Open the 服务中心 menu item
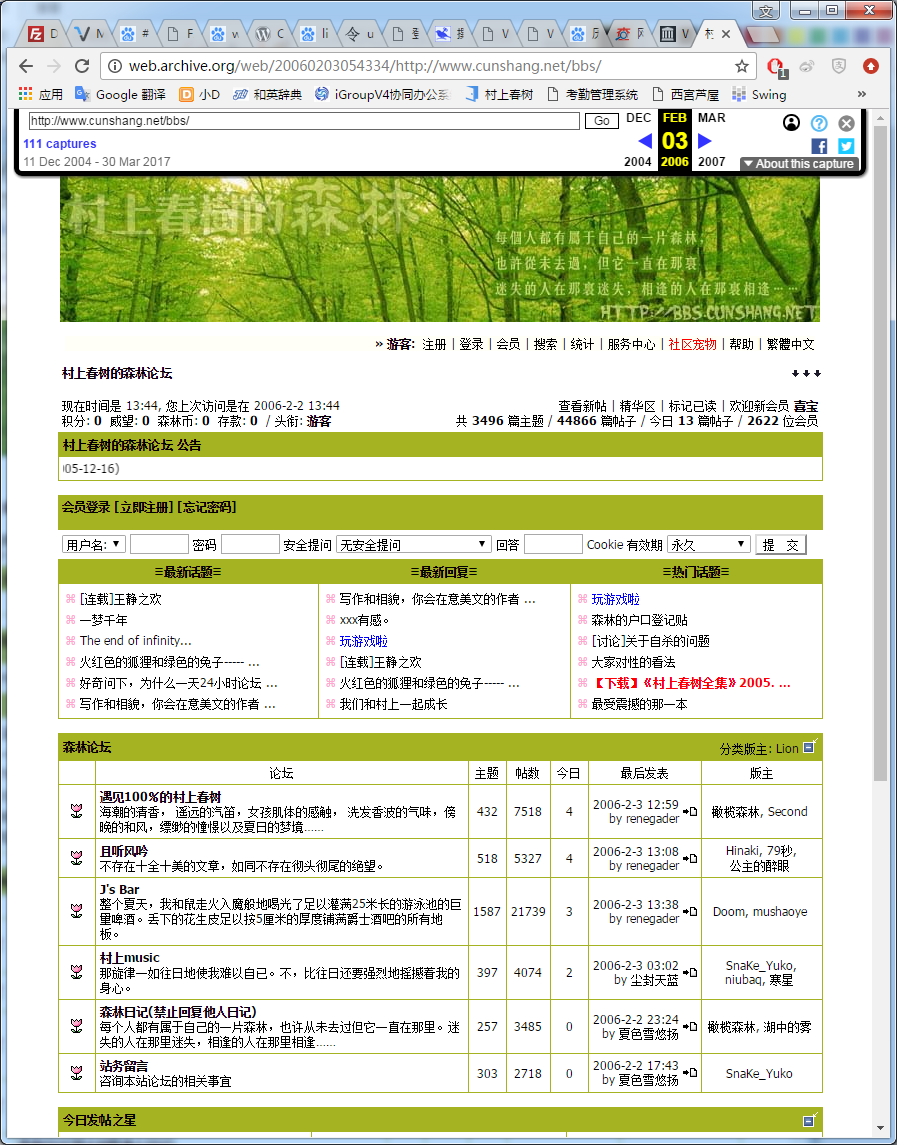The height and width of the screenshot is (1145, 897). (631, 344)
